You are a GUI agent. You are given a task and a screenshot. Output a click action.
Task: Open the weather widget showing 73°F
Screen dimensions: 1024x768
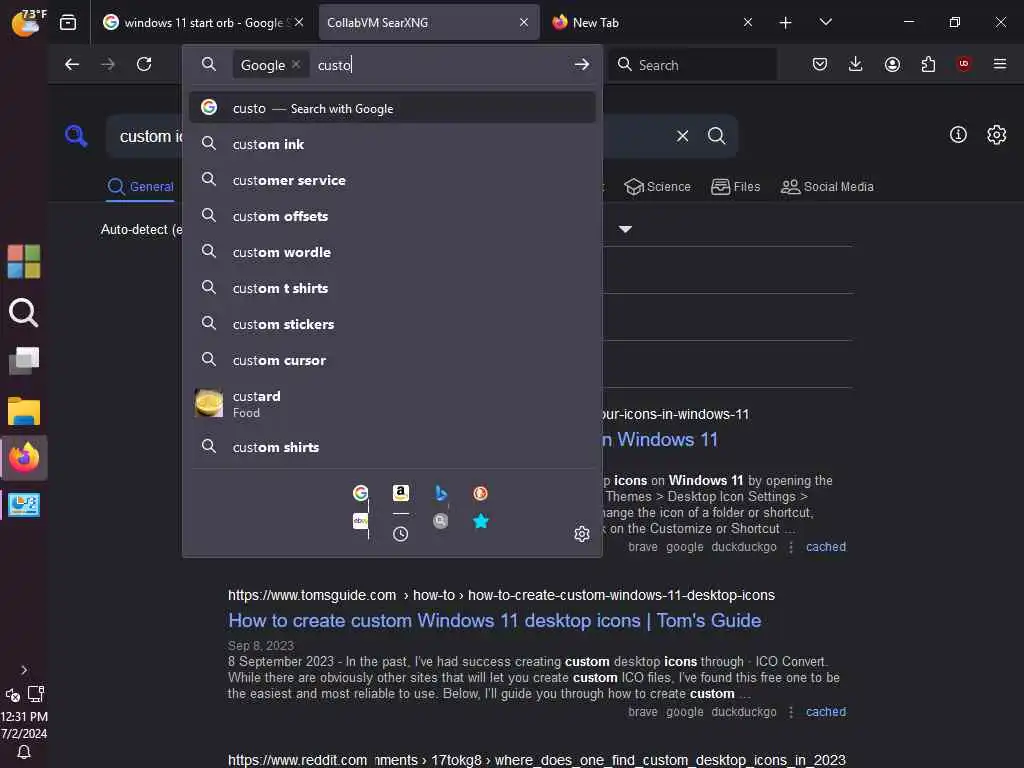[x=29, y=22]
